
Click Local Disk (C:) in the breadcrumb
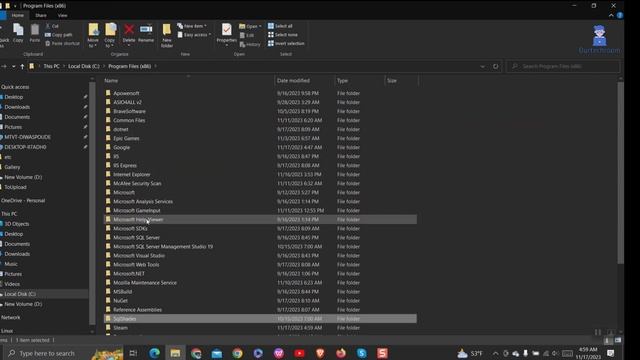point(84,66)
